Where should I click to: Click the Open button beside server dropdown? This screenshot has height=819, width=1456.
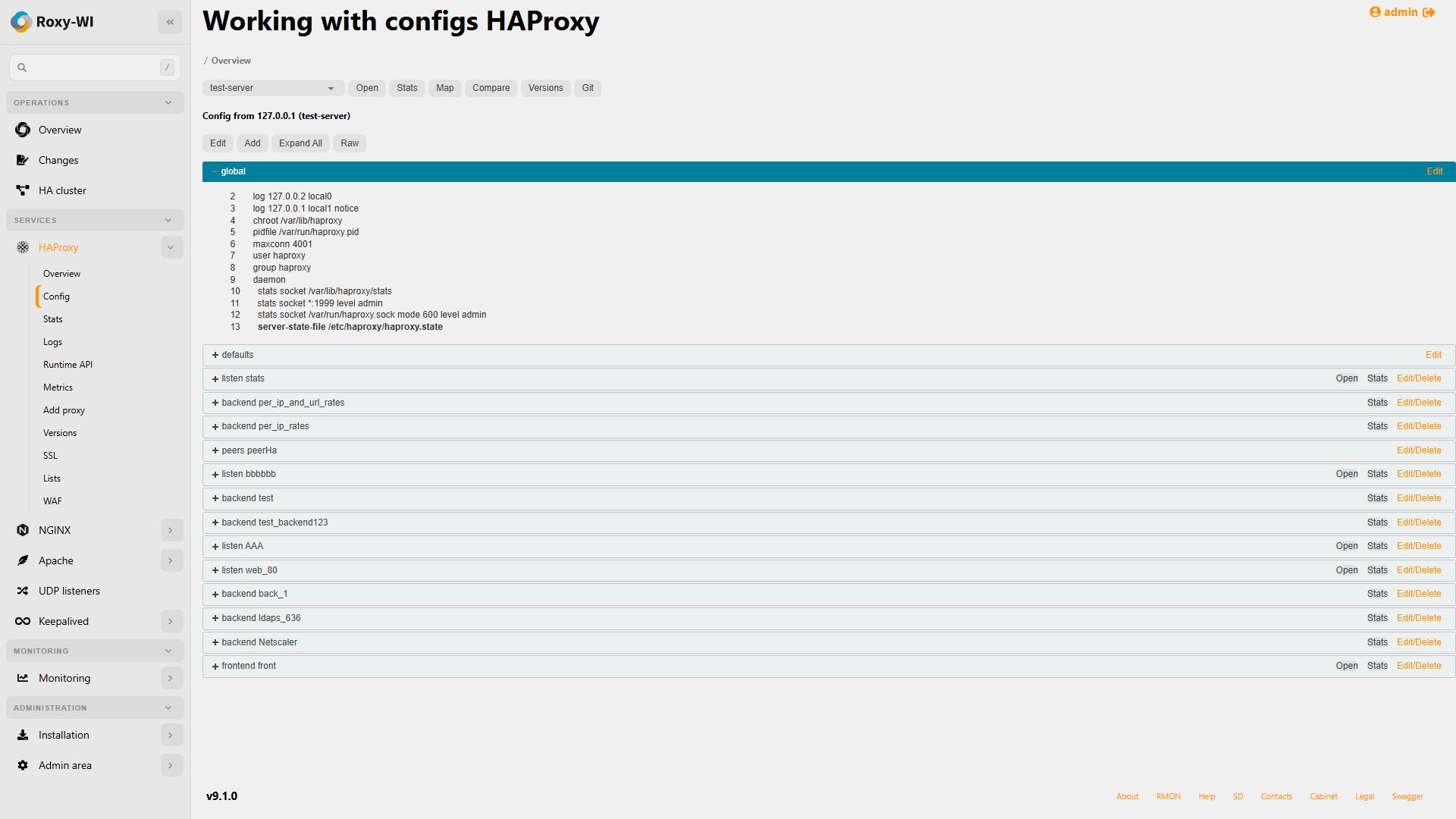367,88
